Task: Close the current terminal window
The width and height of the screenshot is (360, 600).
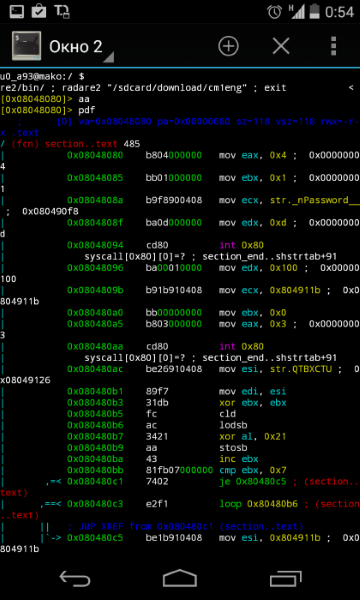Action: pos(281,46)
